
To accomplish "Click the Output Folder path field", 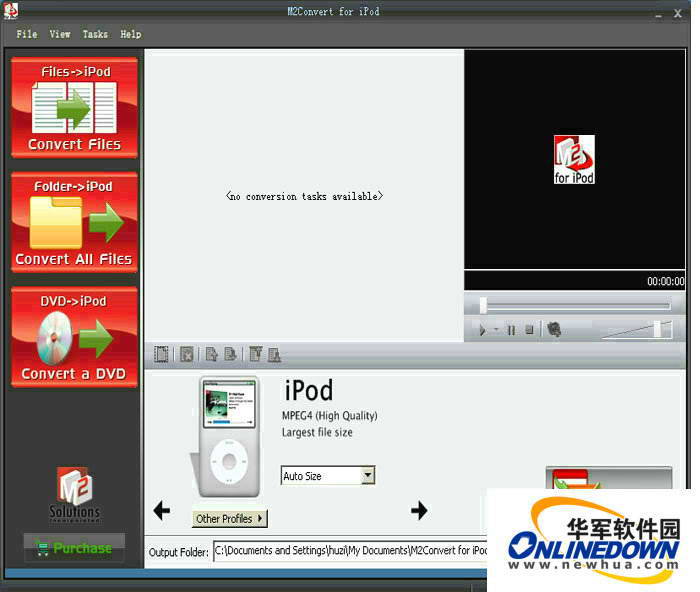I will pyautogui.click(x=350, y=550).
